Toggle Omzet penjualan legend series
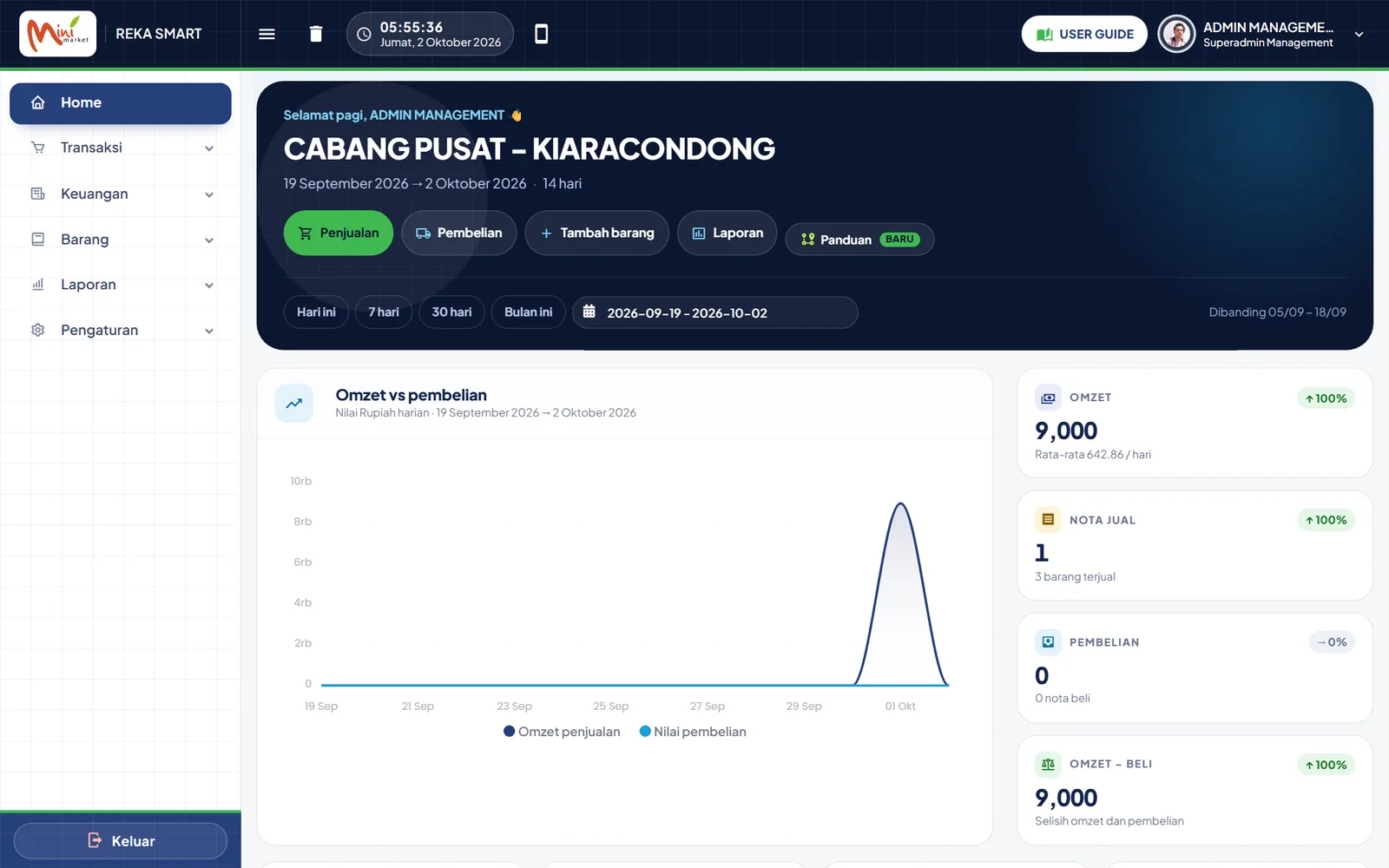1389x868 pixels. click(x=562, y=732)
